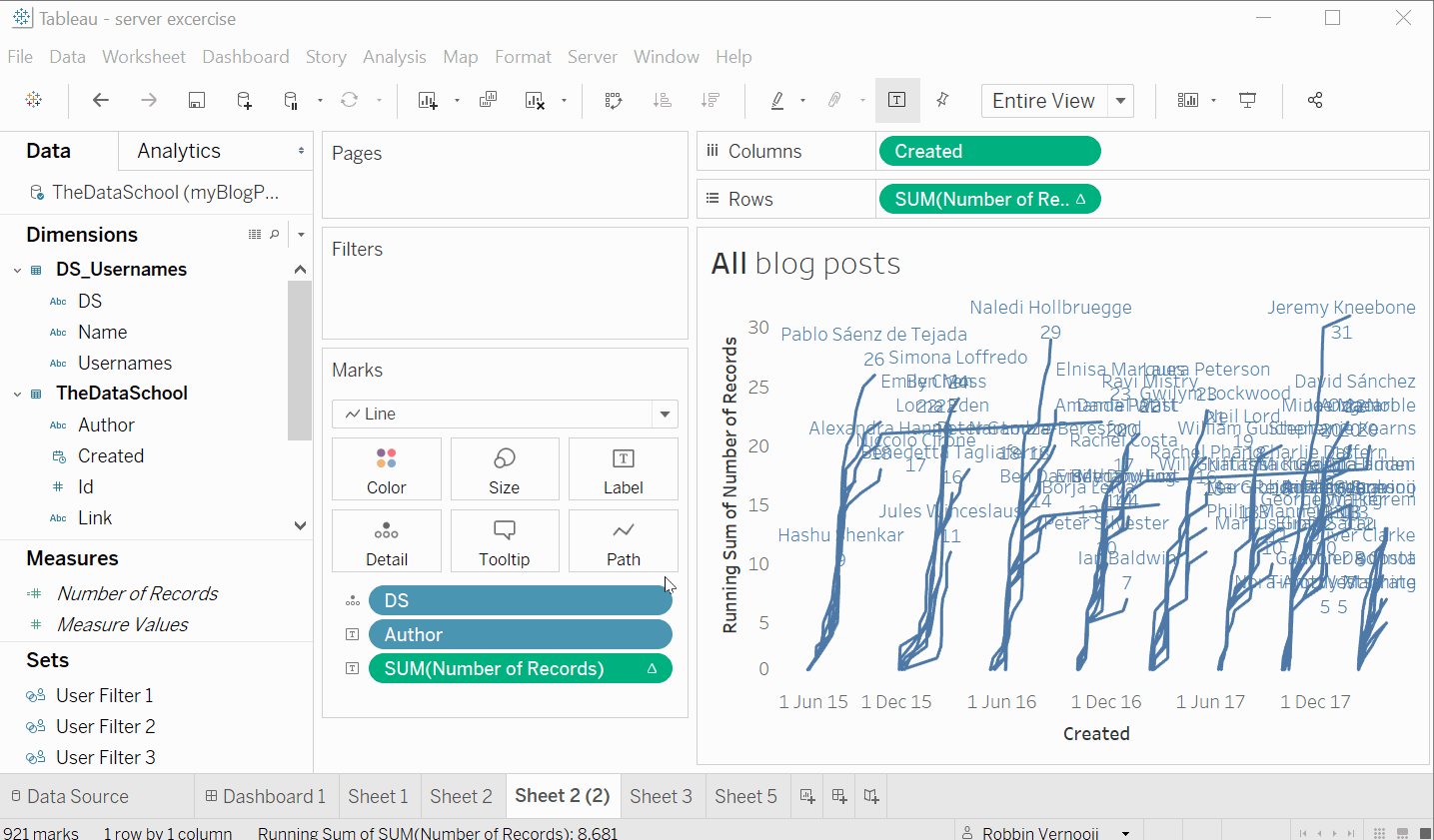Sort ascending using the toolbar icon
This screenshot has width=1434, height=840.
(x=662, y=100)
